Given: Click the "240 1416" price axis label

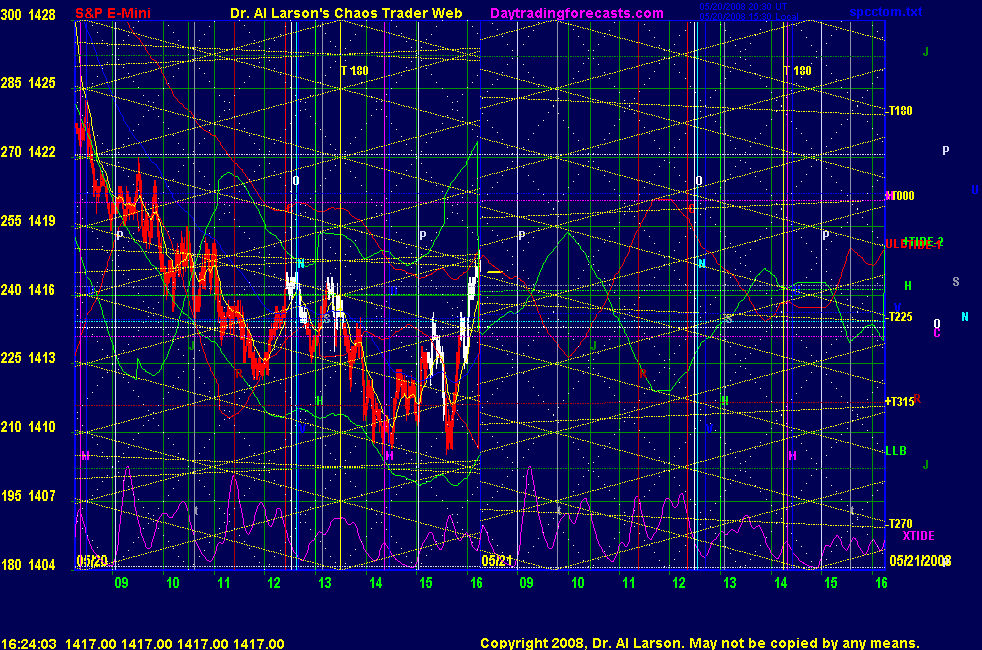Looking at the screenshot, I should click(28, 289).
